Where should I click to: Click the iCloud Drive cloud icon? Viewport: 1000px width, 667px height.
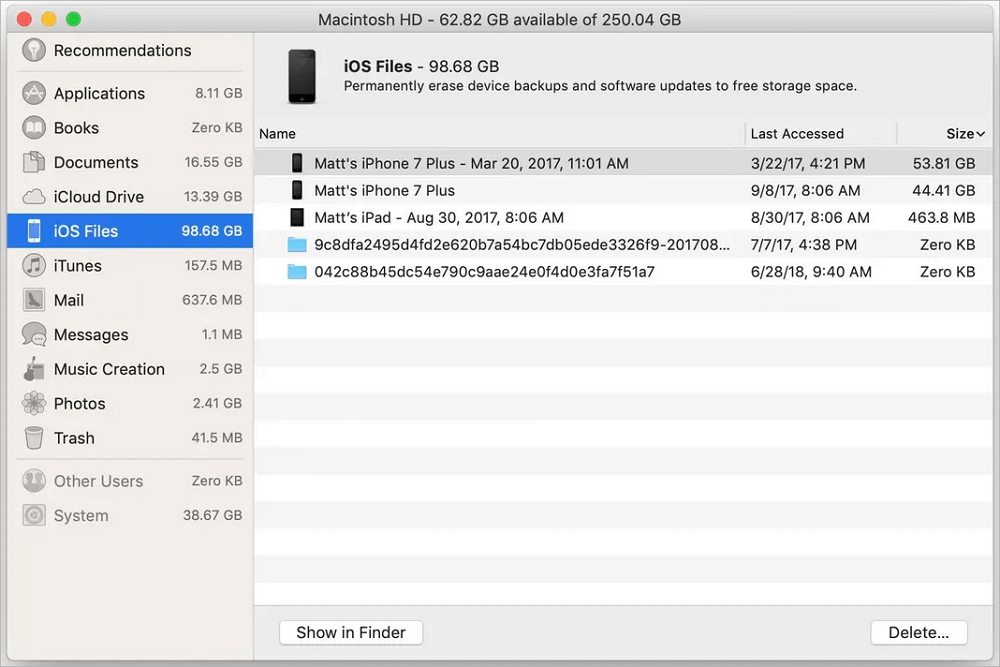tap(34, 197)
